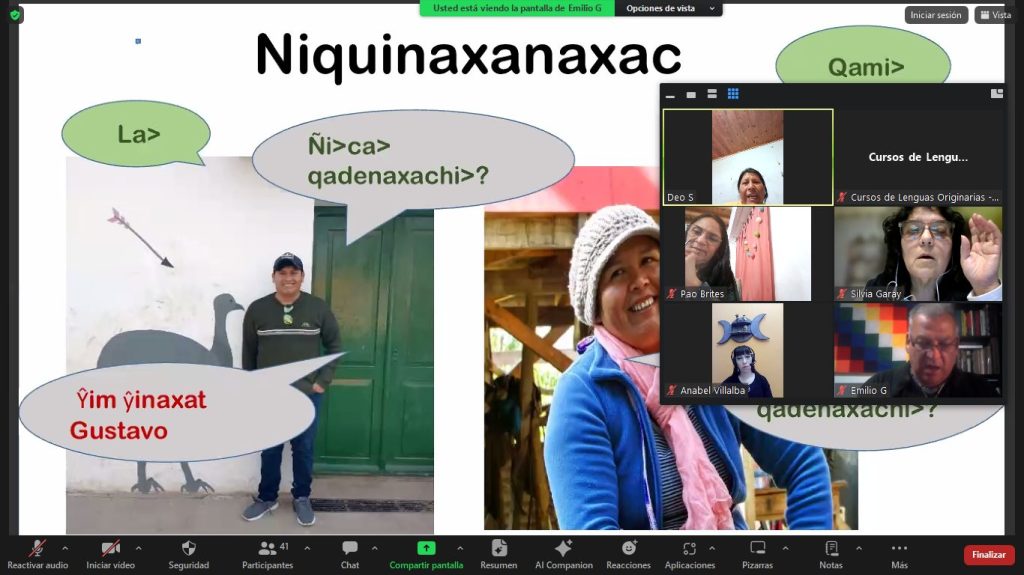1024x575 pixels.
Task: Expand video options chevron beside Iniciar video
Action: click(138, 548)
